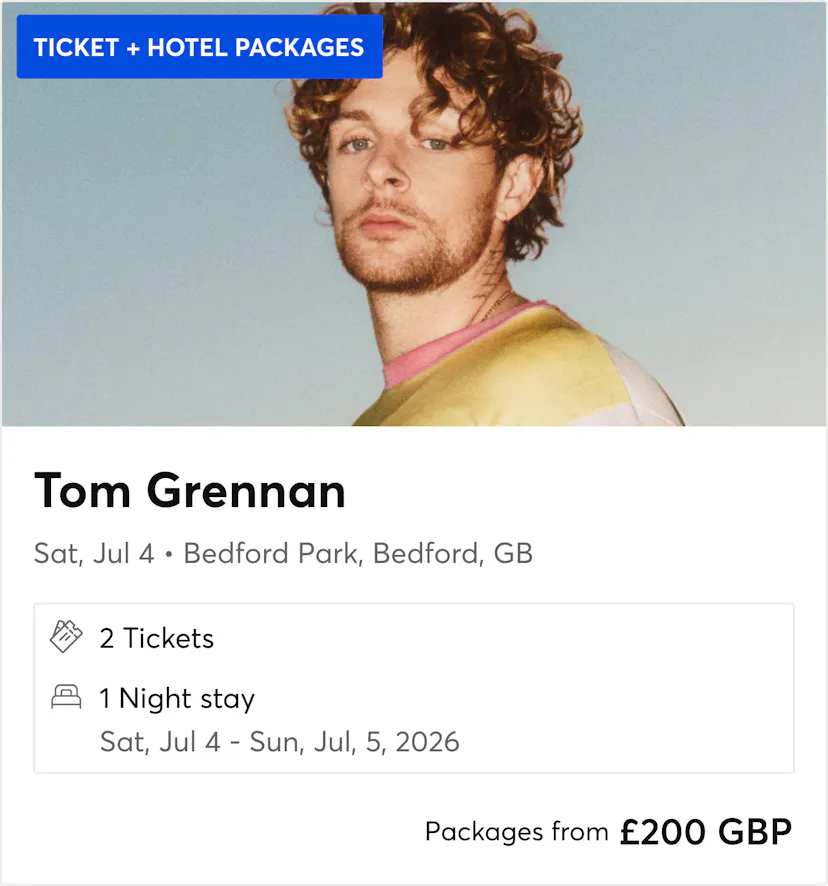Click the bottom price row of the card
828x886 pixels.
click(606, 831)
